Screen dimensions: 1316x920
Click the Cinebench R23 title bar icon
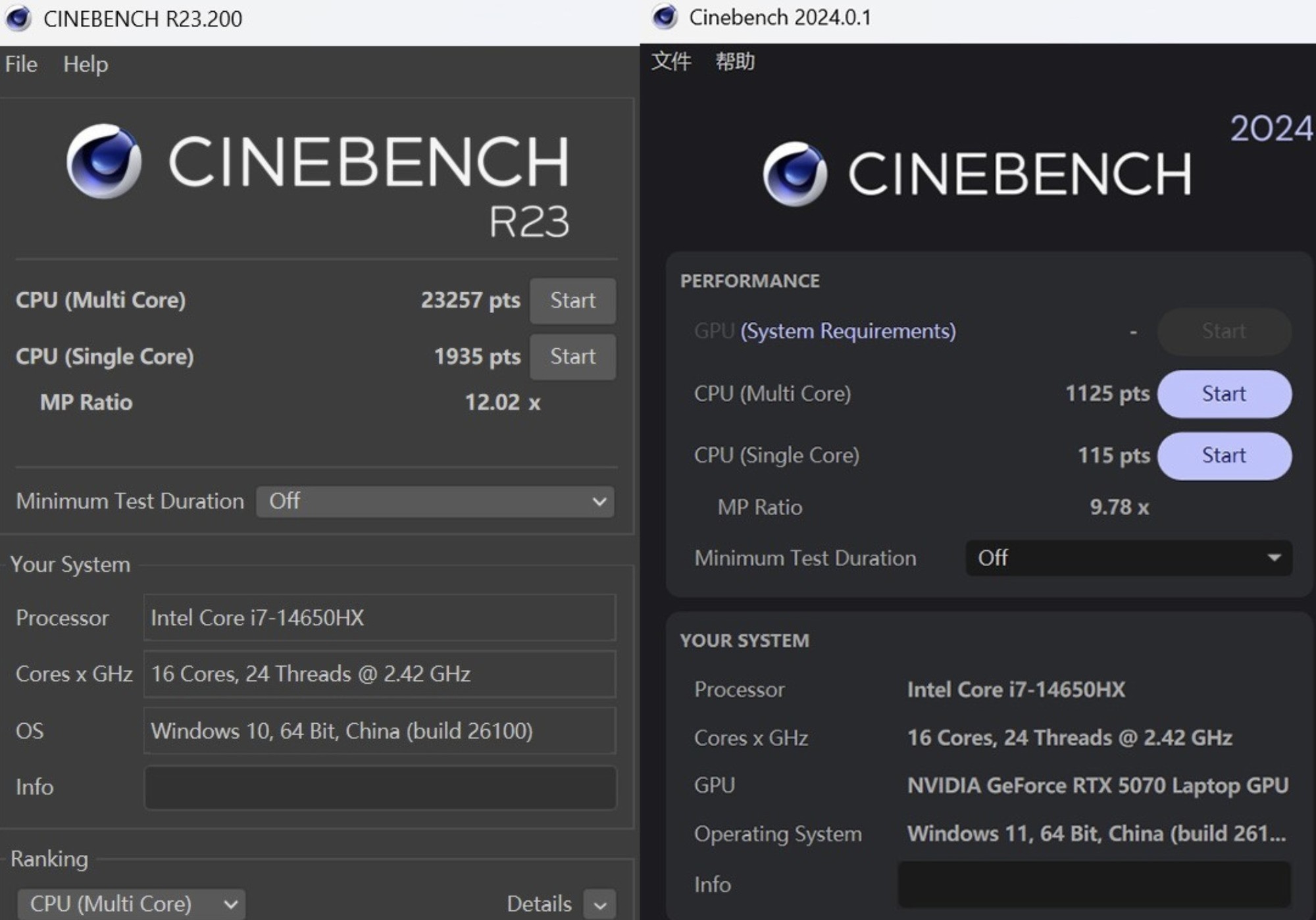(18, 18)
